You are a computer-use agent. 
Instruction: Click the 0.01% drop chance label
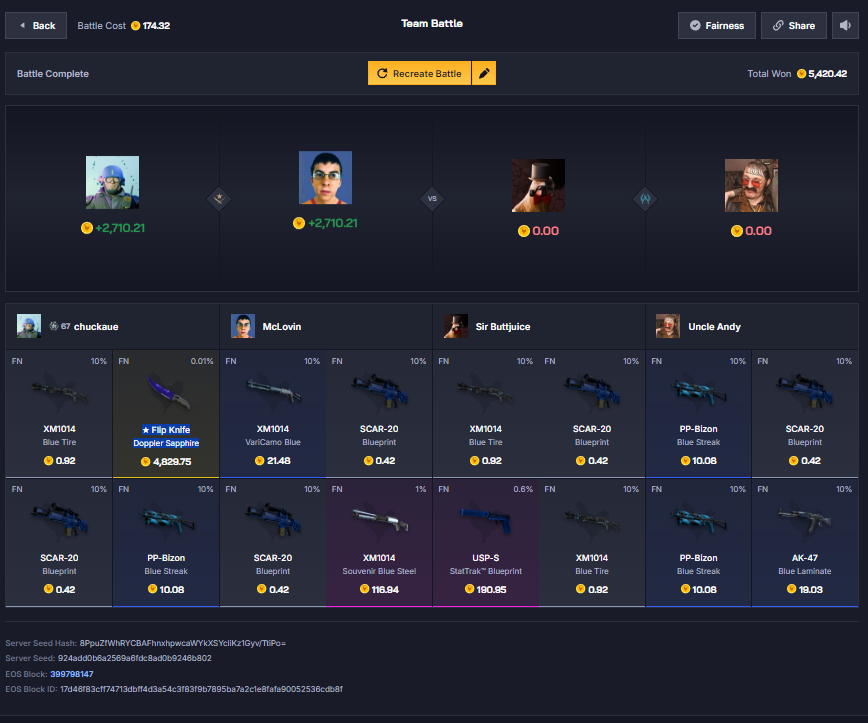point(202,361)
